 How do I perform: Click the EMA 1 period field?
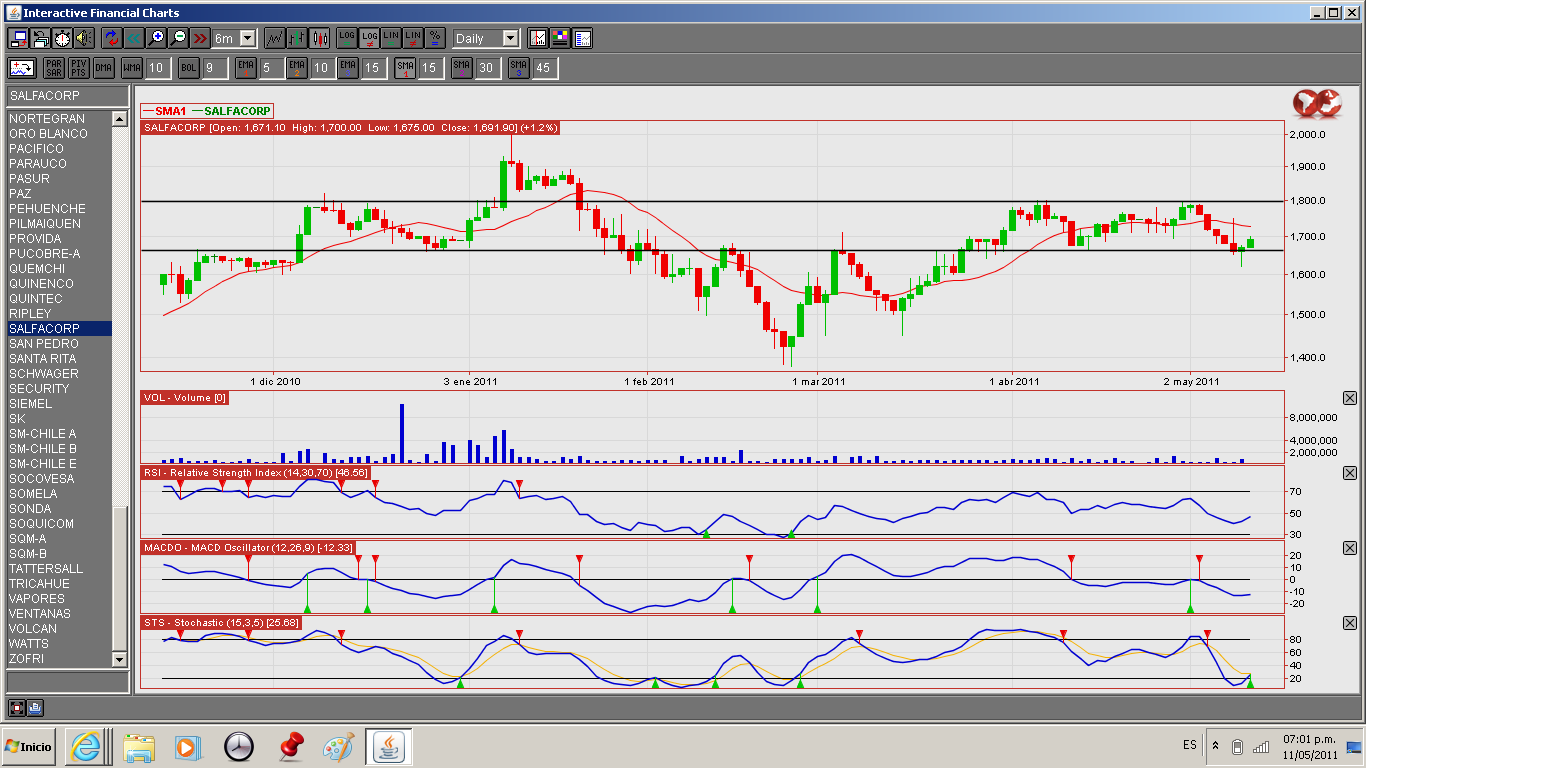(x=271, y=68)
